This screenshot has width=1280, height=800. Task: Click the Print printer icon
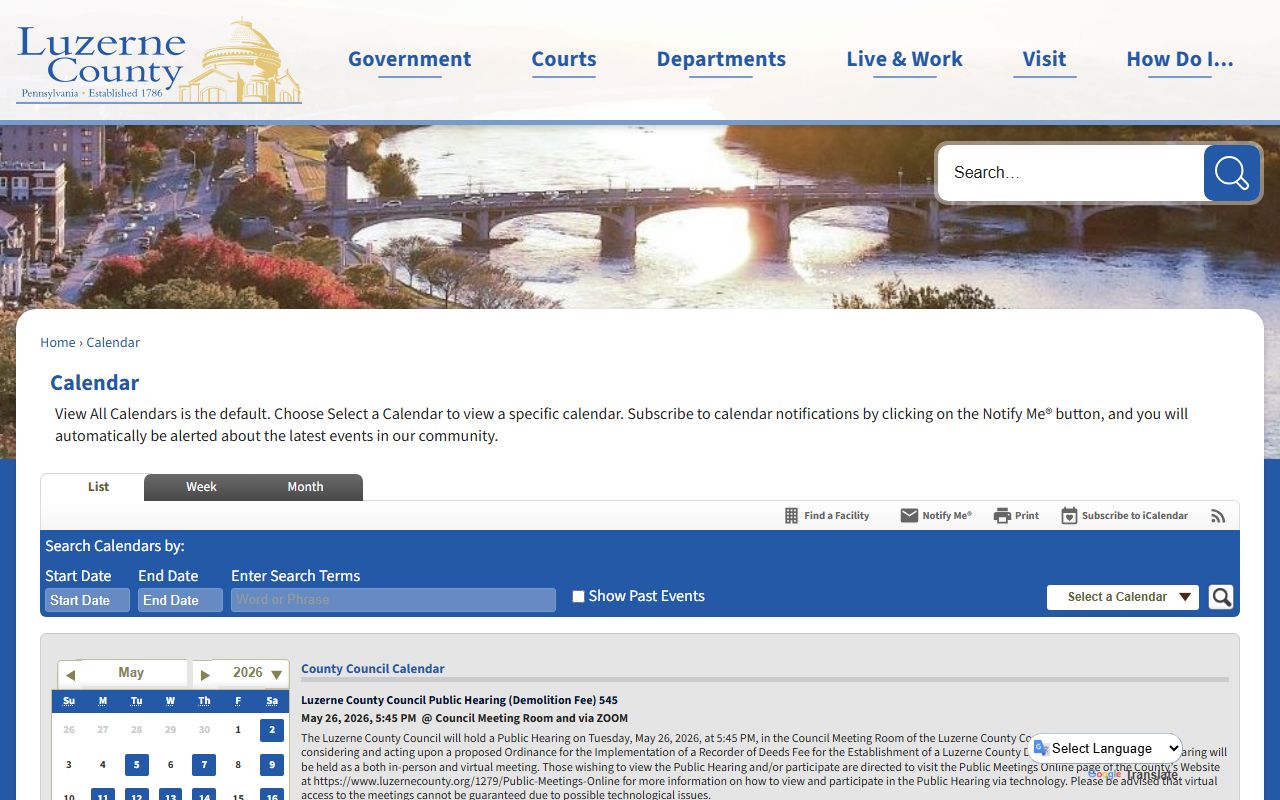point(1002,516)
